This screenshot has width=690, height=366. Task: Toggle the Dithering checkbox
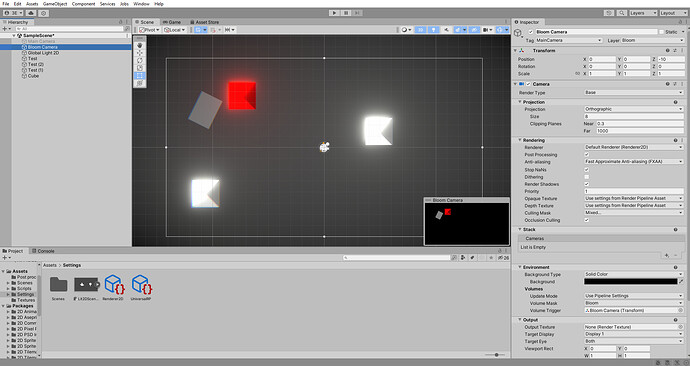(x=587, y=177)
